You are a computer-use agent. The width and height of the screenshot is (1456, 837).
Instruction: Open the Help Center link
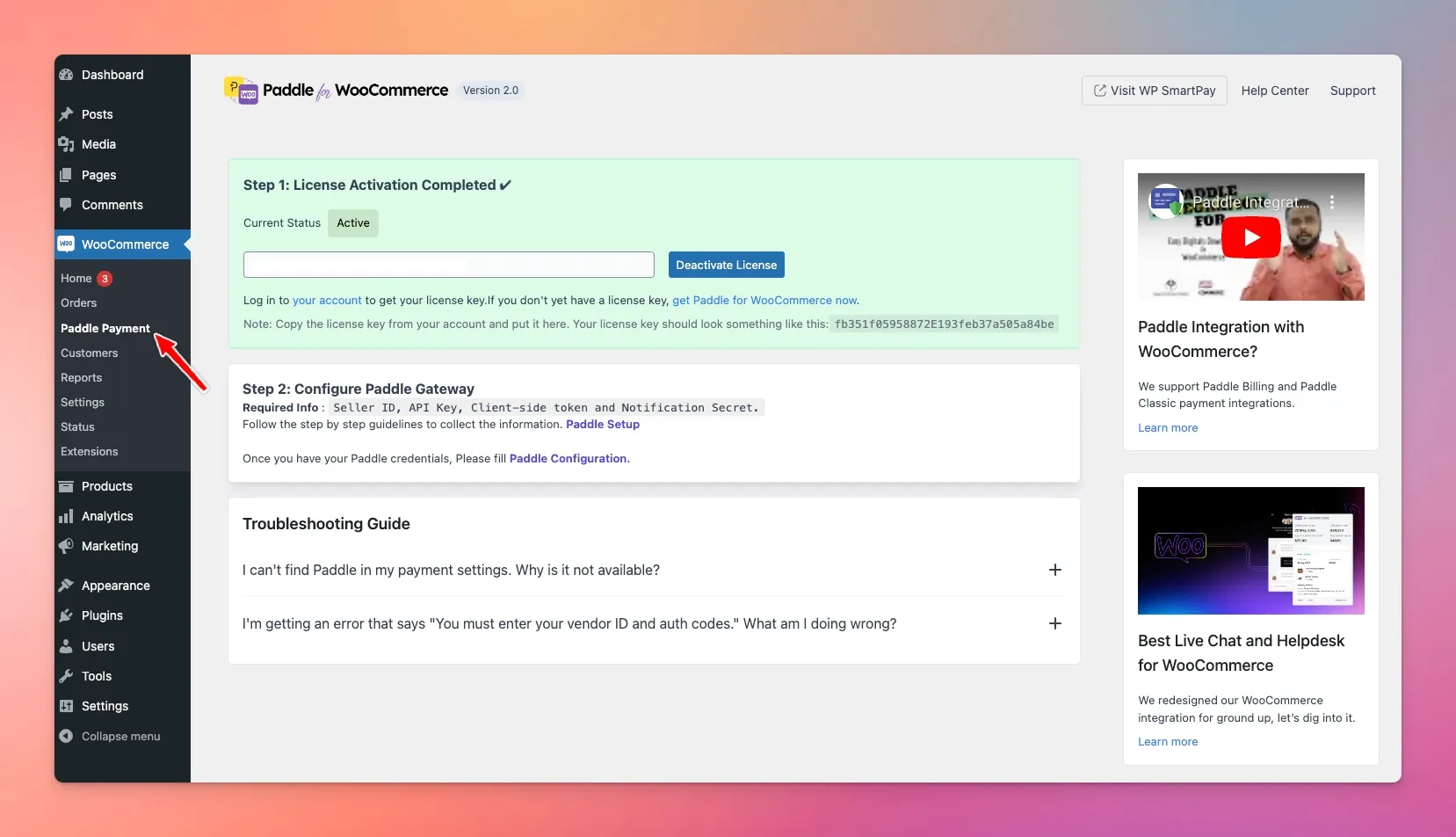(x=1275, y=91)
